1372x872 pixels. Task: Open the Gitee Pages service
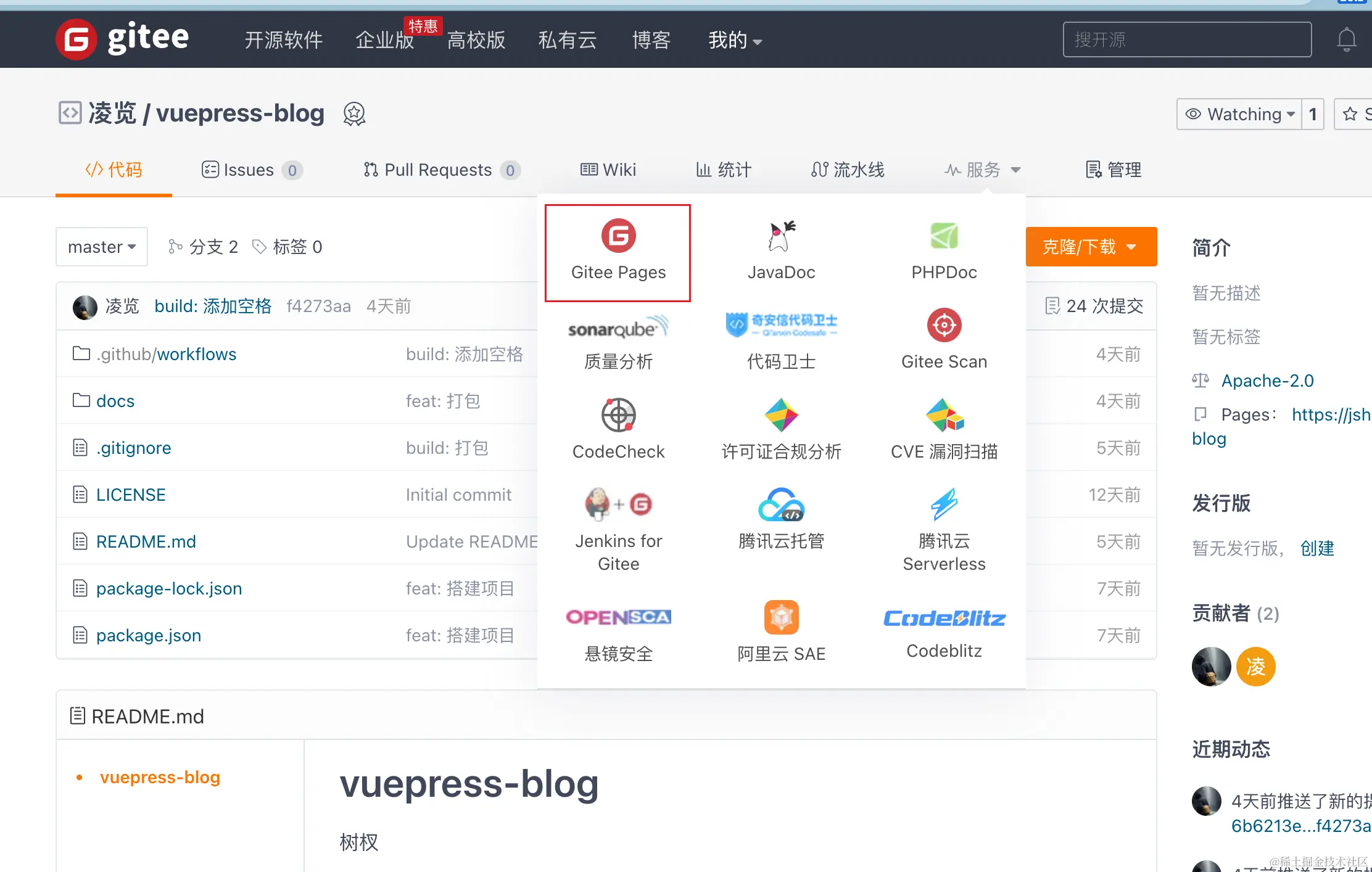[x=618, y=252]
